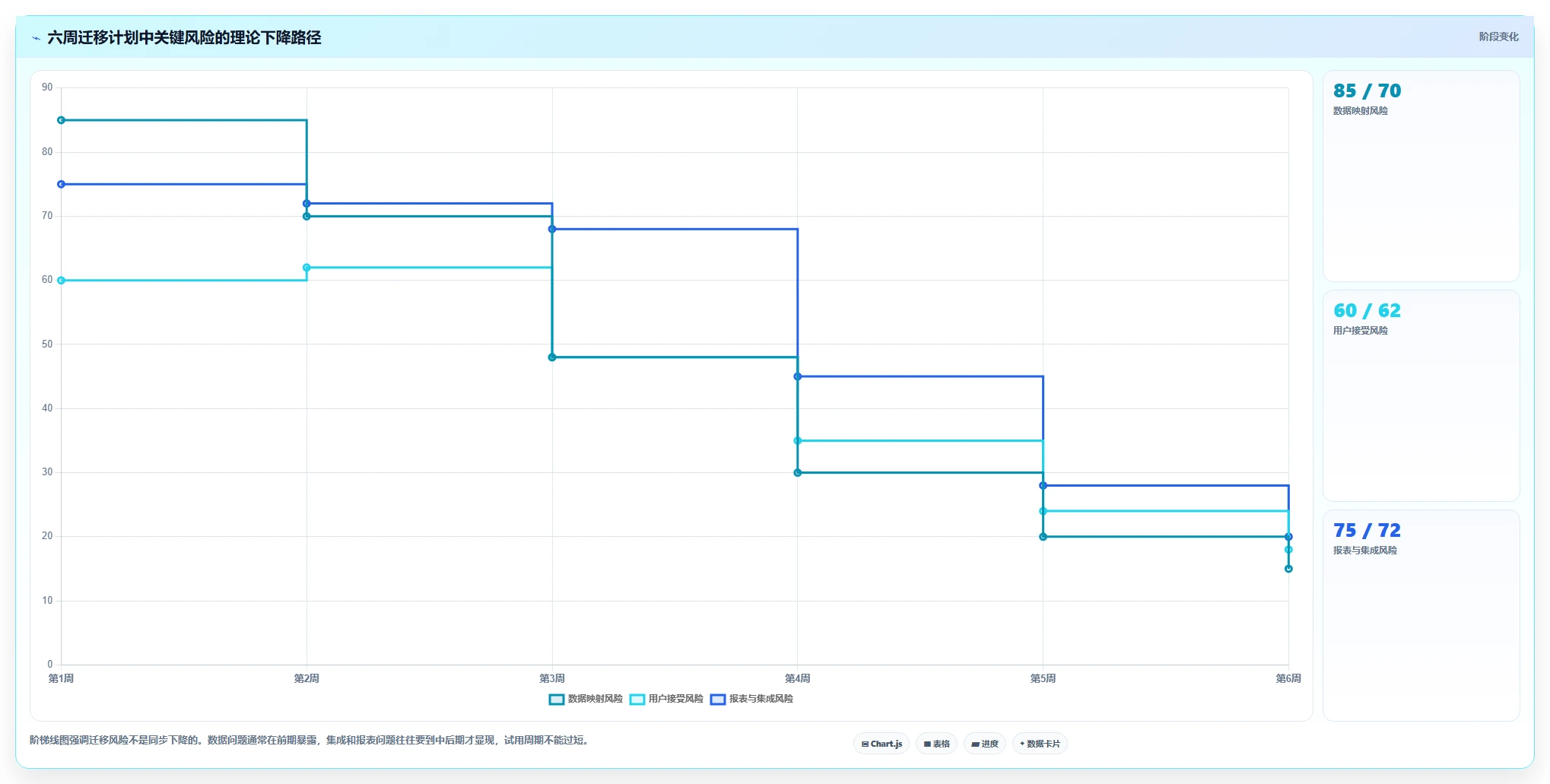
Task: Click the 报表与集成风险 legend color box
Action: click(717, 700)
